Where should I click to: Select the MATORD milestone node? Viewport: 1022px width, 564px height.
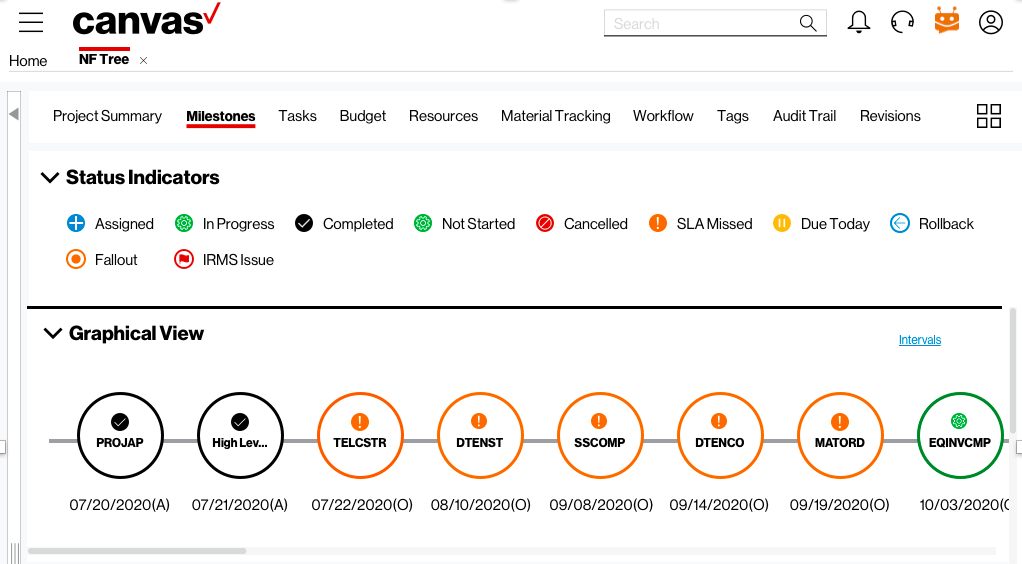(x=840, y=435)
